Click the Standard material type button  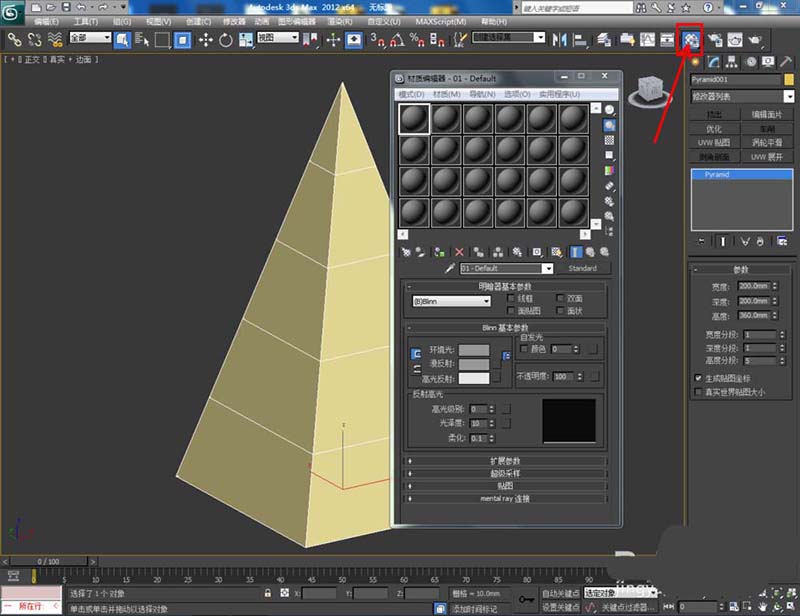pyautogui.click(x=582, y=269)
